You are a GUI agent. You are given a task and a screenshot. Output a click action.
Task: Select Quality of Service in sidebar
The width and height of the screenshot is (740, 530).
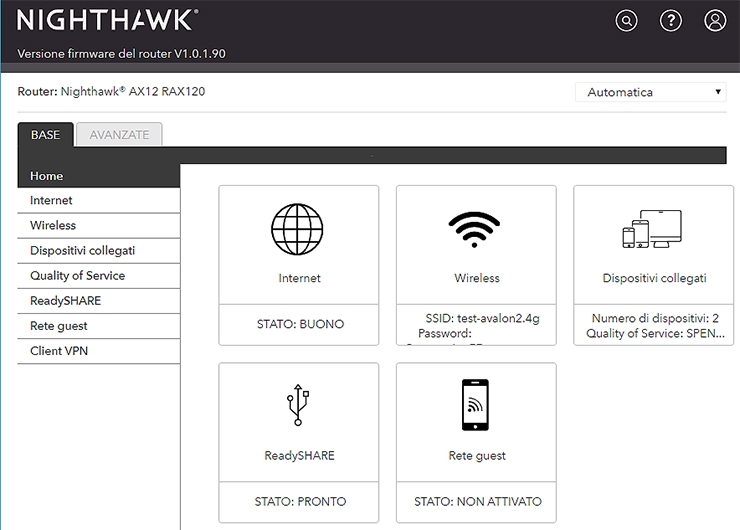pyautogui.click(x=77, y=276)
